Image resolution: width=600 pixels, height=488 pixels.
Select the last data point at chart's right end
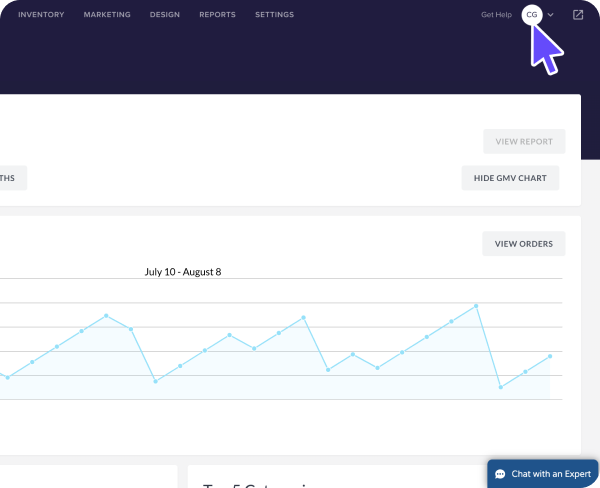pos(550,356)
